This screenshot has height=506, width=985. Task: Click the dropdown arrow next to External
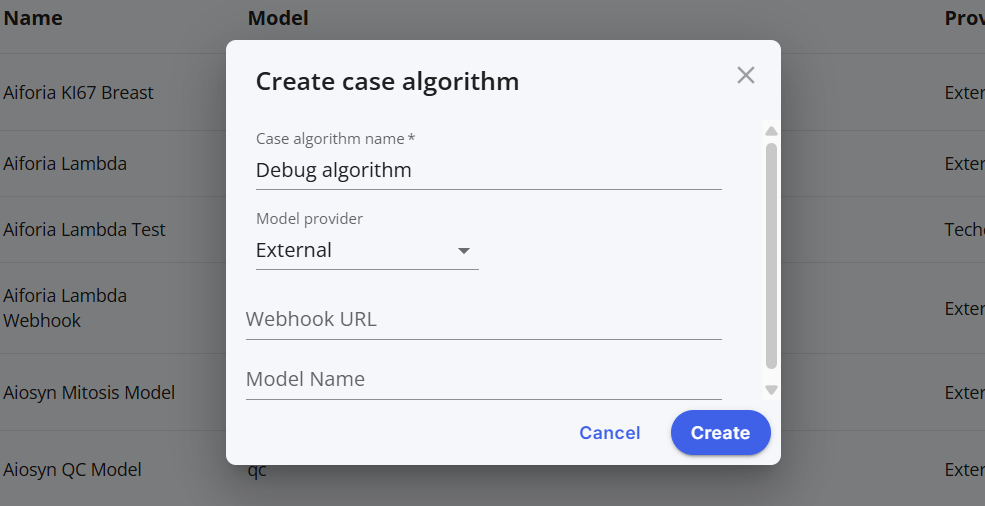tap(464, 251)
